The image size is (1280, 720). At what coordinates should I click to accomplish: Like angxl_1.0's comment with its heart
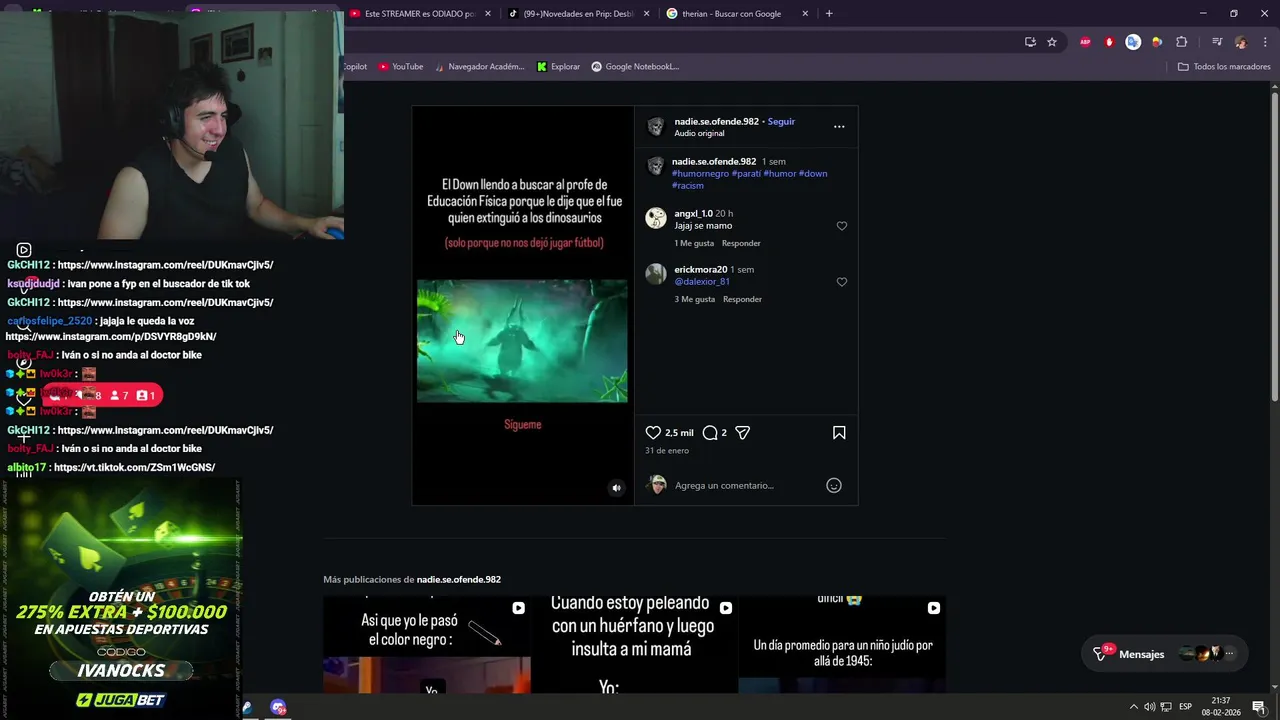841,226
